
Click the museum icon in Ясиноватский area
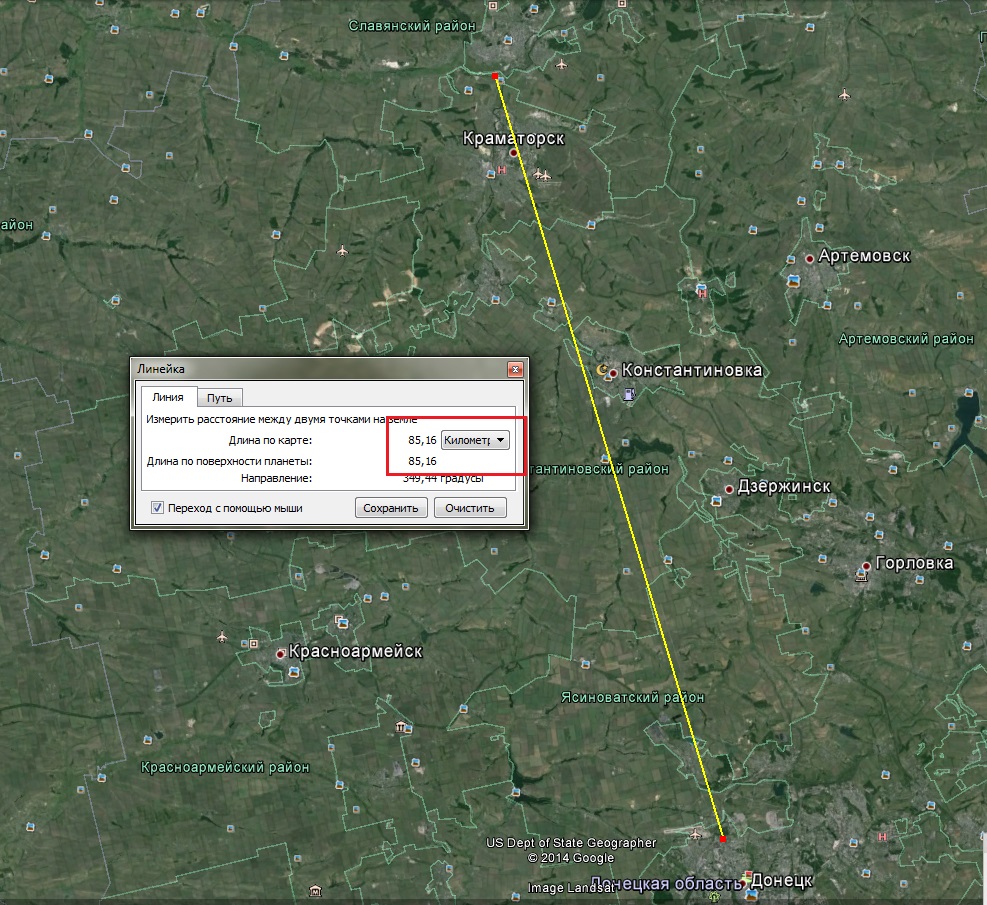click(400, 727)
